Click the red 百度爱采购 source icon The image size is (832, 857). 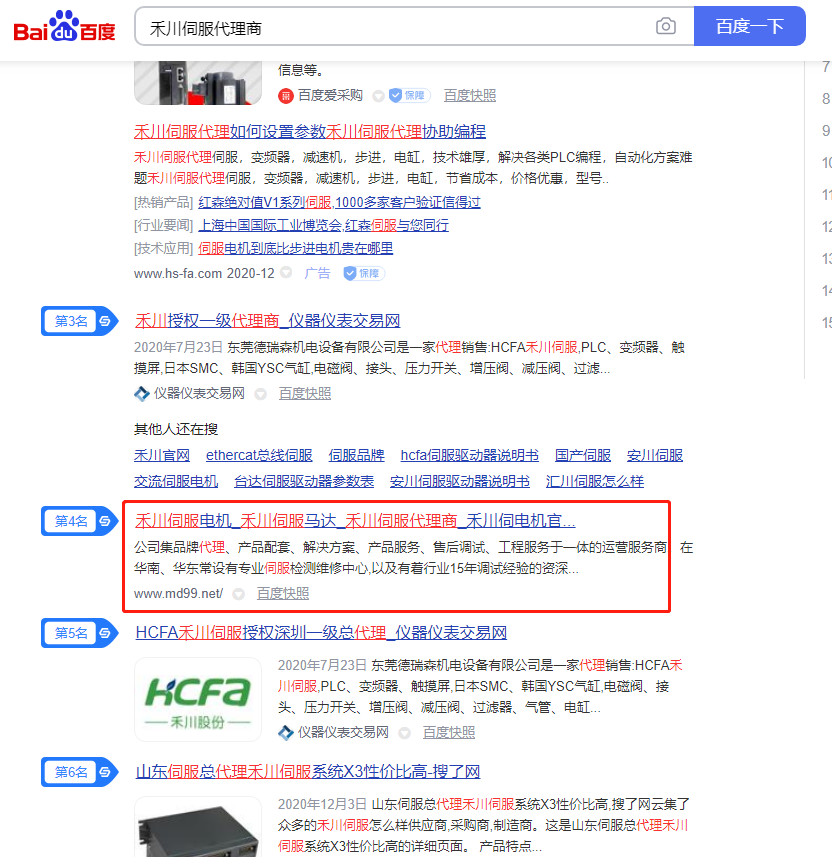coord(285,96)
